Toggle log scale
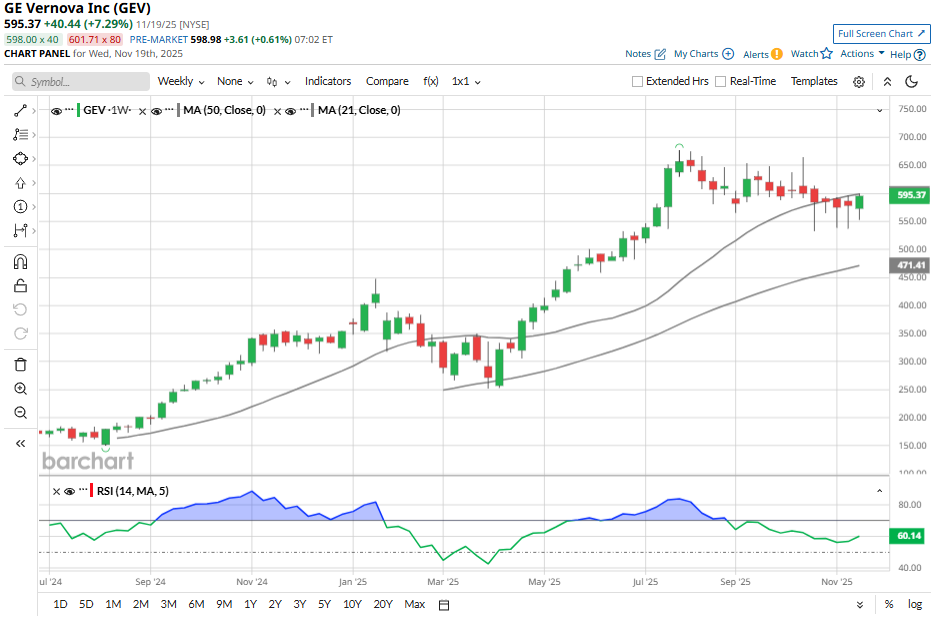The width and height of the screenshot is (949, 635). (x=915, y=604)
